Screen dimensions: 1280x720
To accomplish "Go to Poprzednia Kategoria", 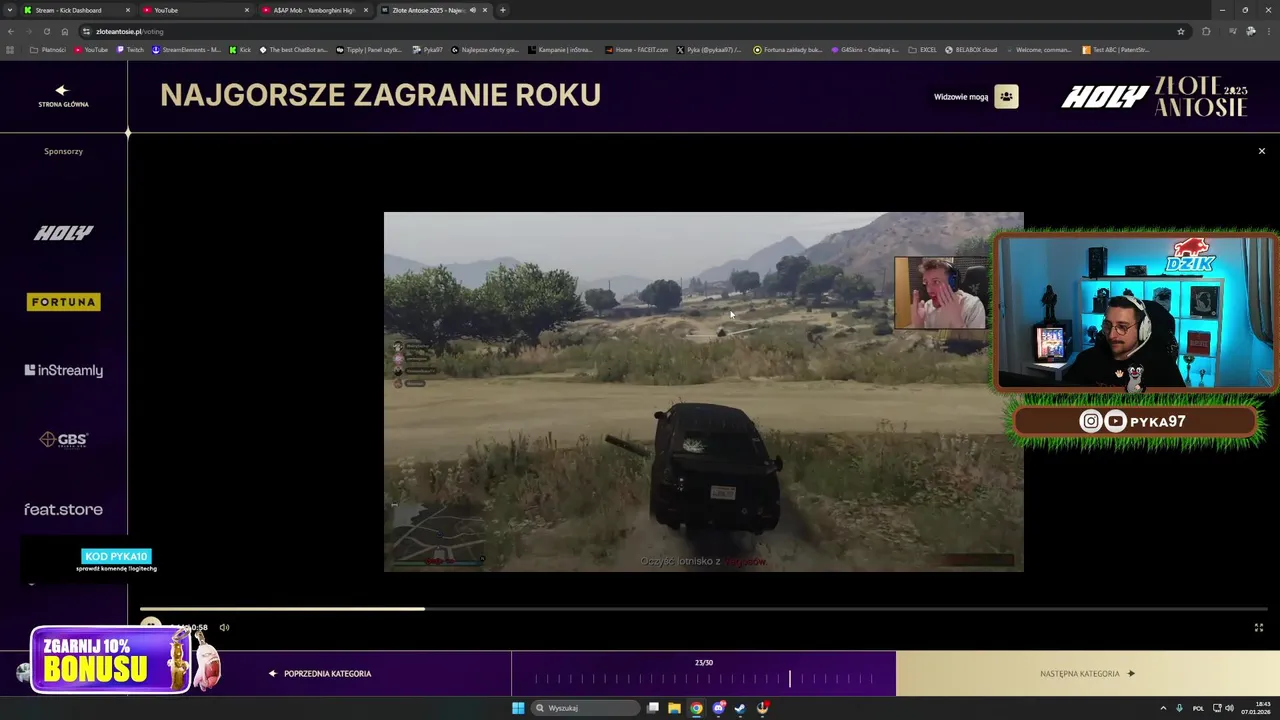I will (x=320, y=673).
